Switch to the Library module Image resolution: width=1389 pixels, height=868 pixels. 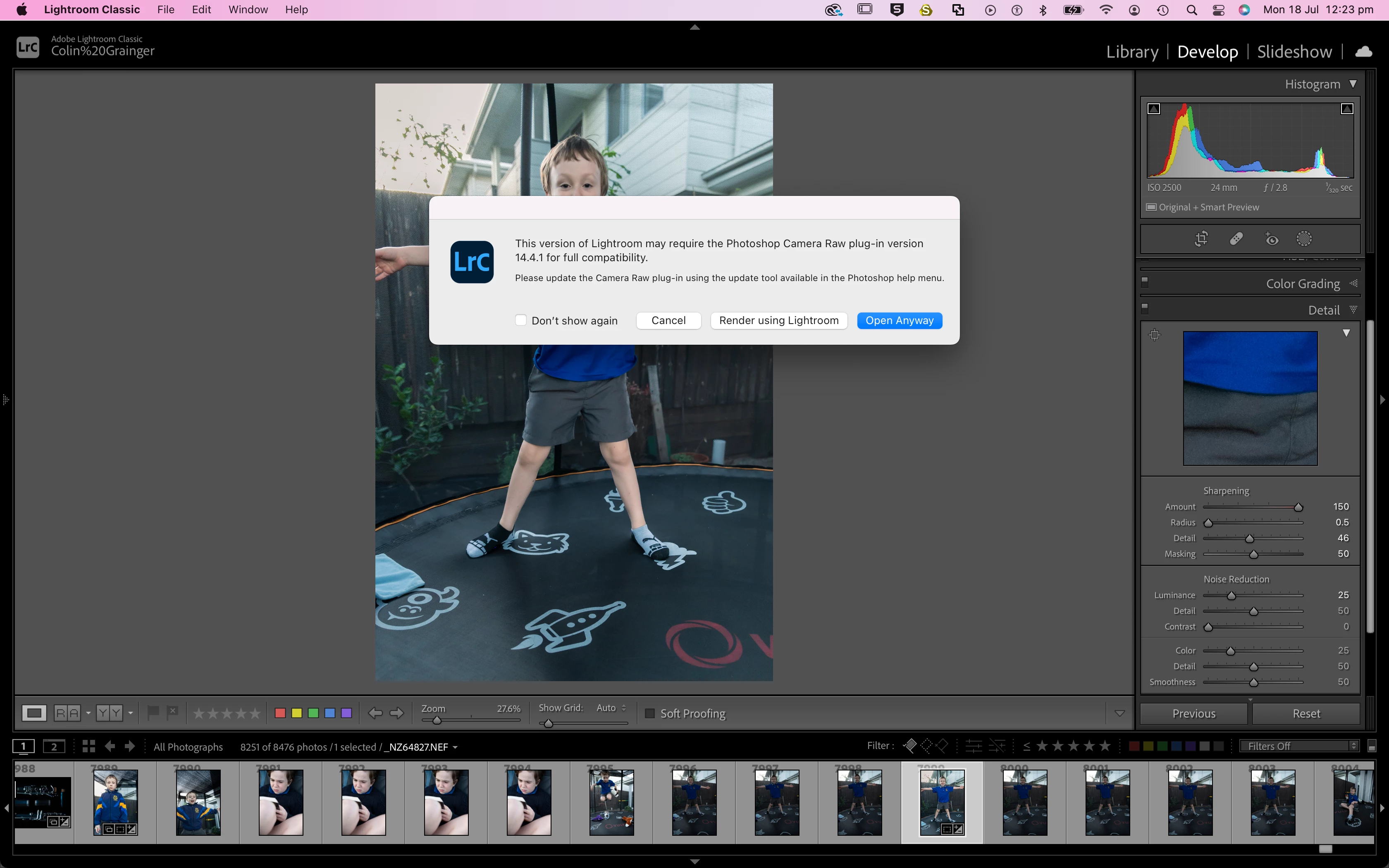1132,52
